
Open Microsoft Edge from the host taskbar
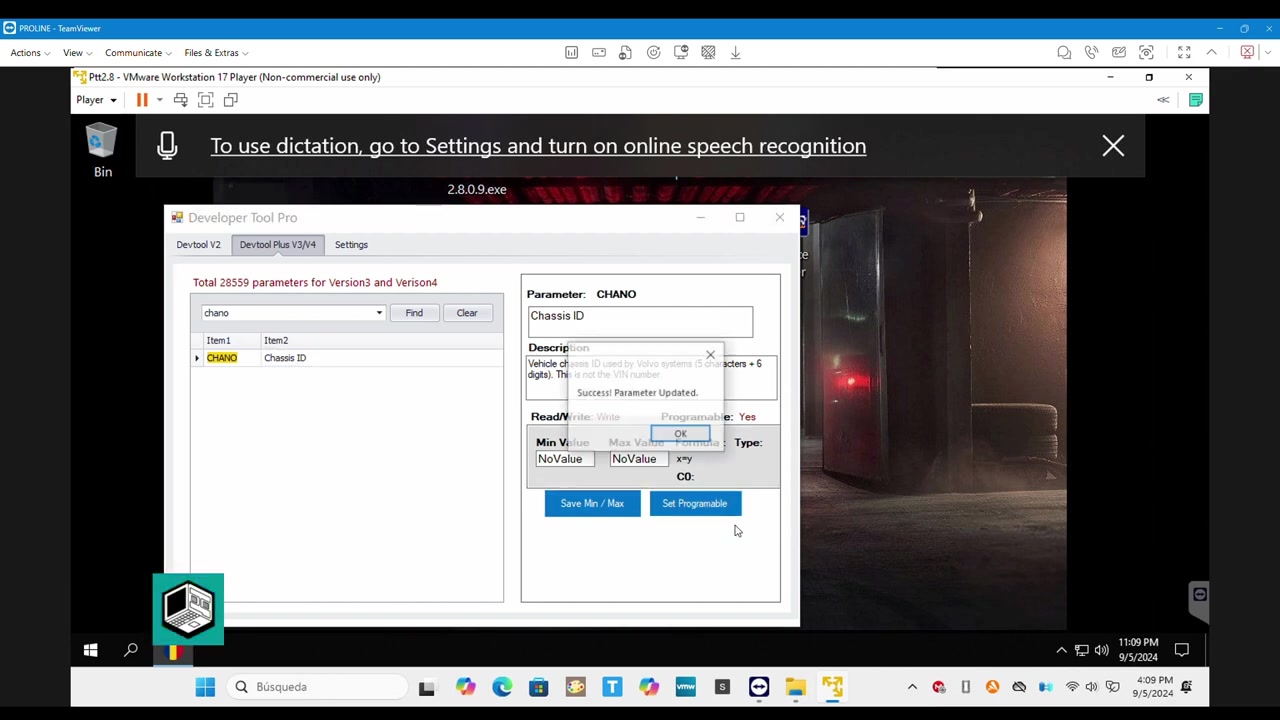(501, 687)
